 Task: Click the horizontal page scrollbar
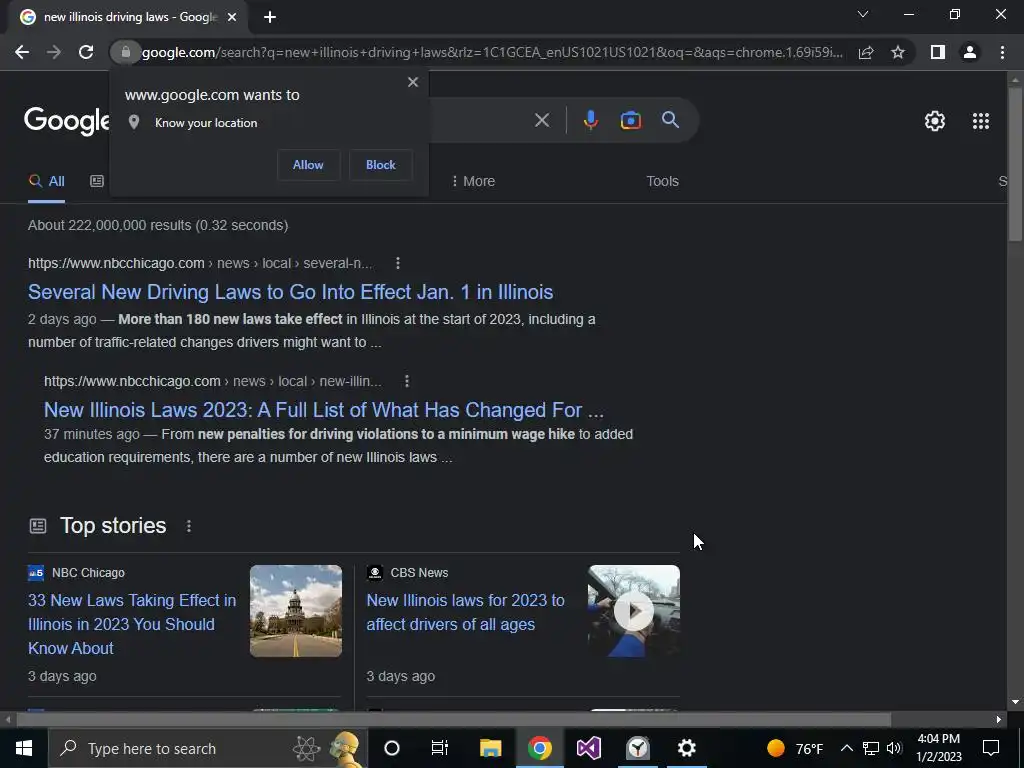coord(454,720)
